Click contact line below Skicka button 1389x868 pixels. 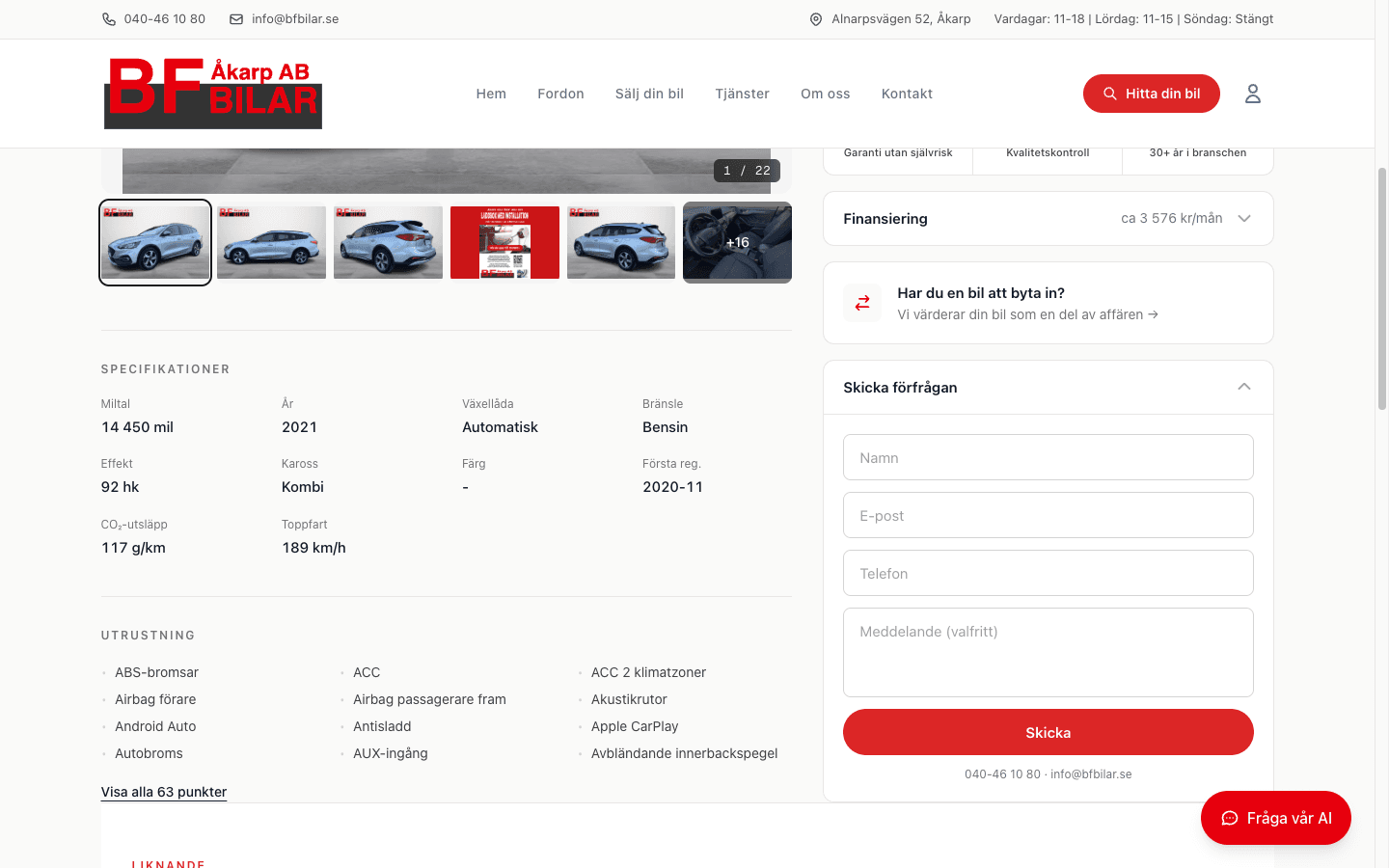(1049, 774)
